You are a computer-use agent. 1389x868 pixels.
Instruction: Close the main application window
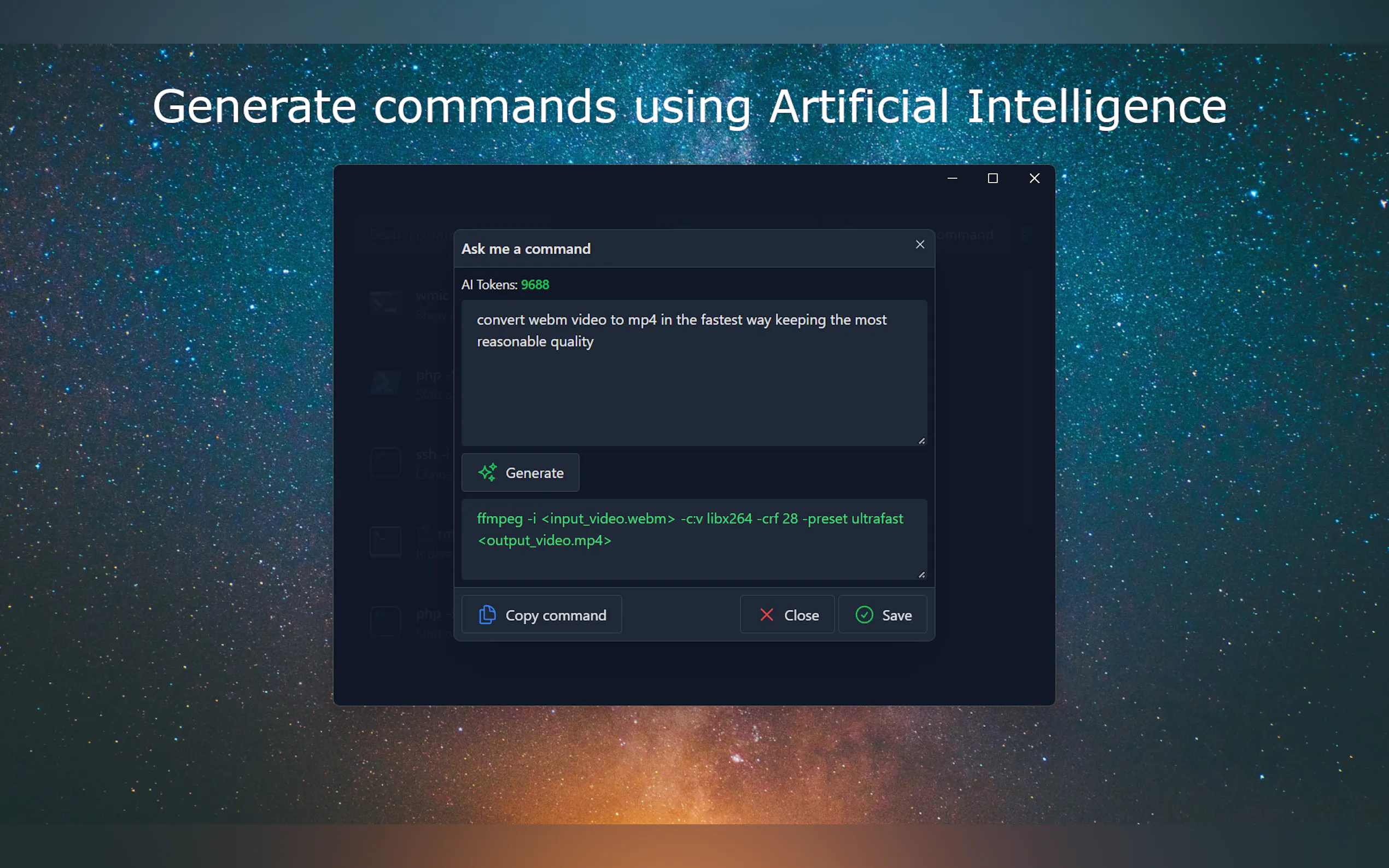(1034, 179)
